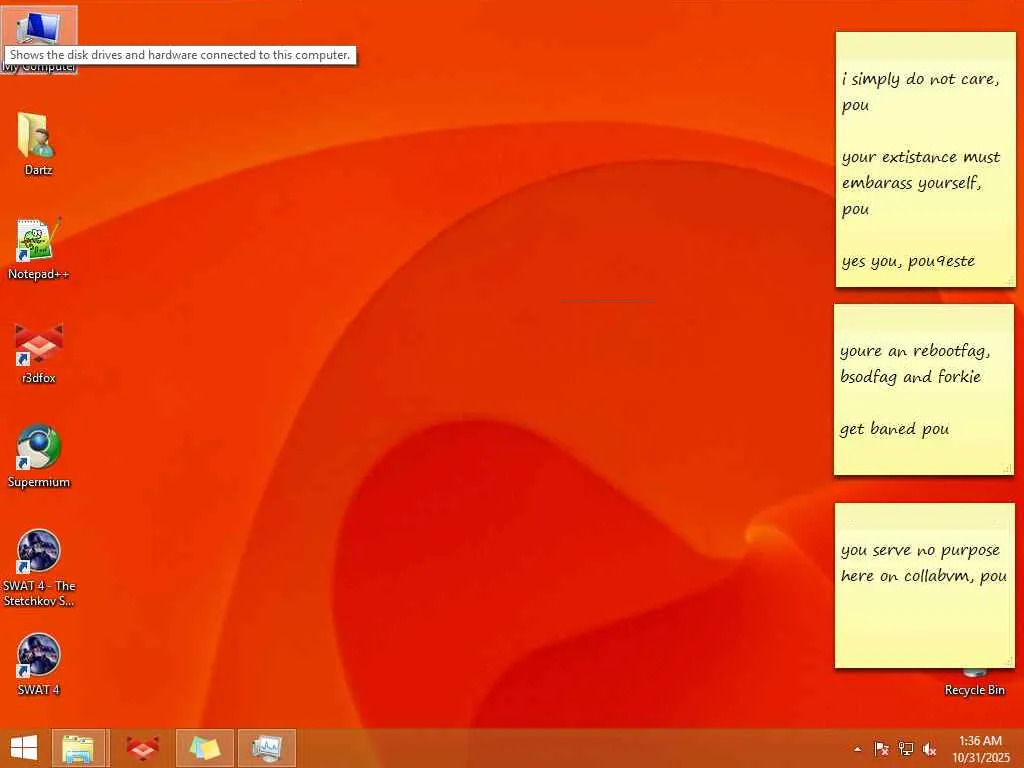This screenshot has height=768, width=1024.
Task: Click the text 'bsodfag and forkie'
Action: point(910,377)
